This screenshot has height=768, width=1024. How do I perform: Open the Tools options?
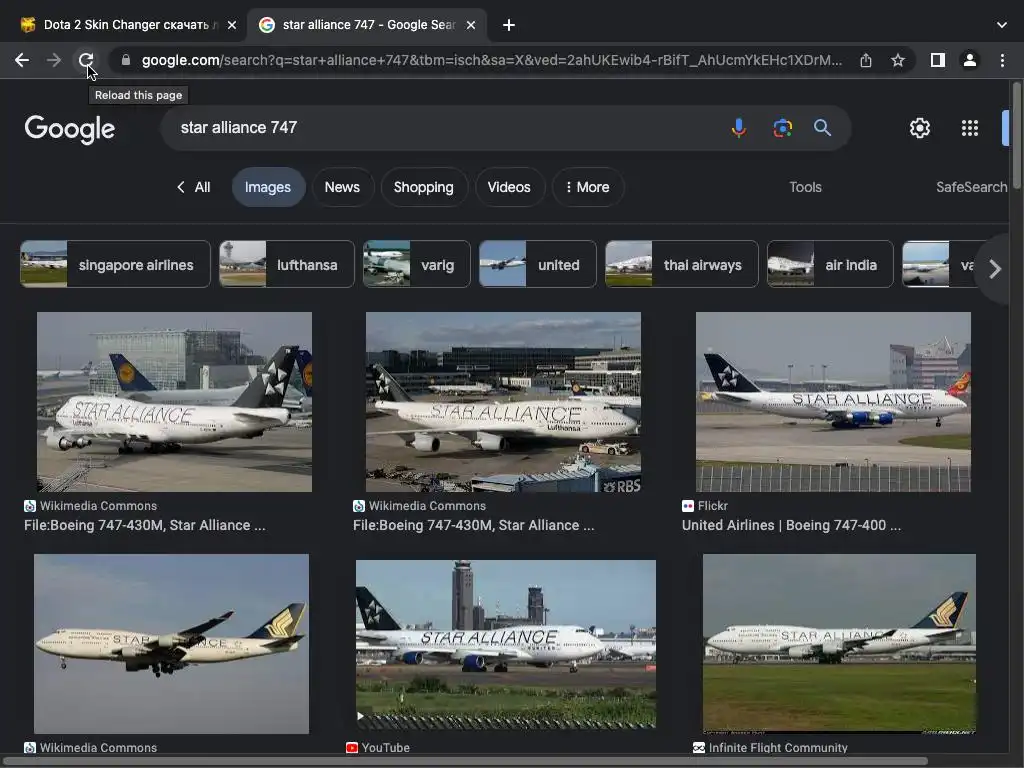click(x=805, y=187)
